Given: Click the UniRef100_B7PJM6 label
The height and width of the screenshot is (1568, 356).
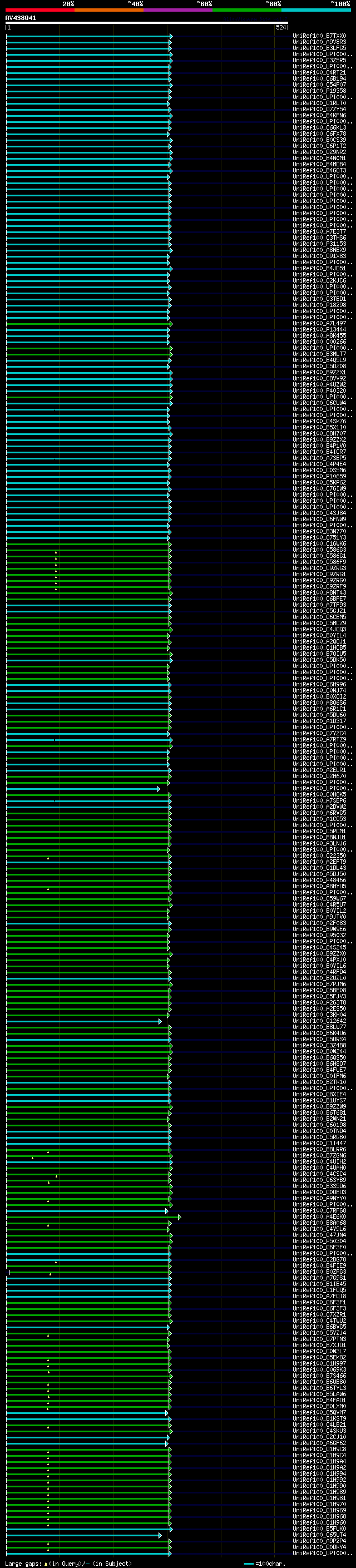Looking at the screenshot, I should point(319,985).
